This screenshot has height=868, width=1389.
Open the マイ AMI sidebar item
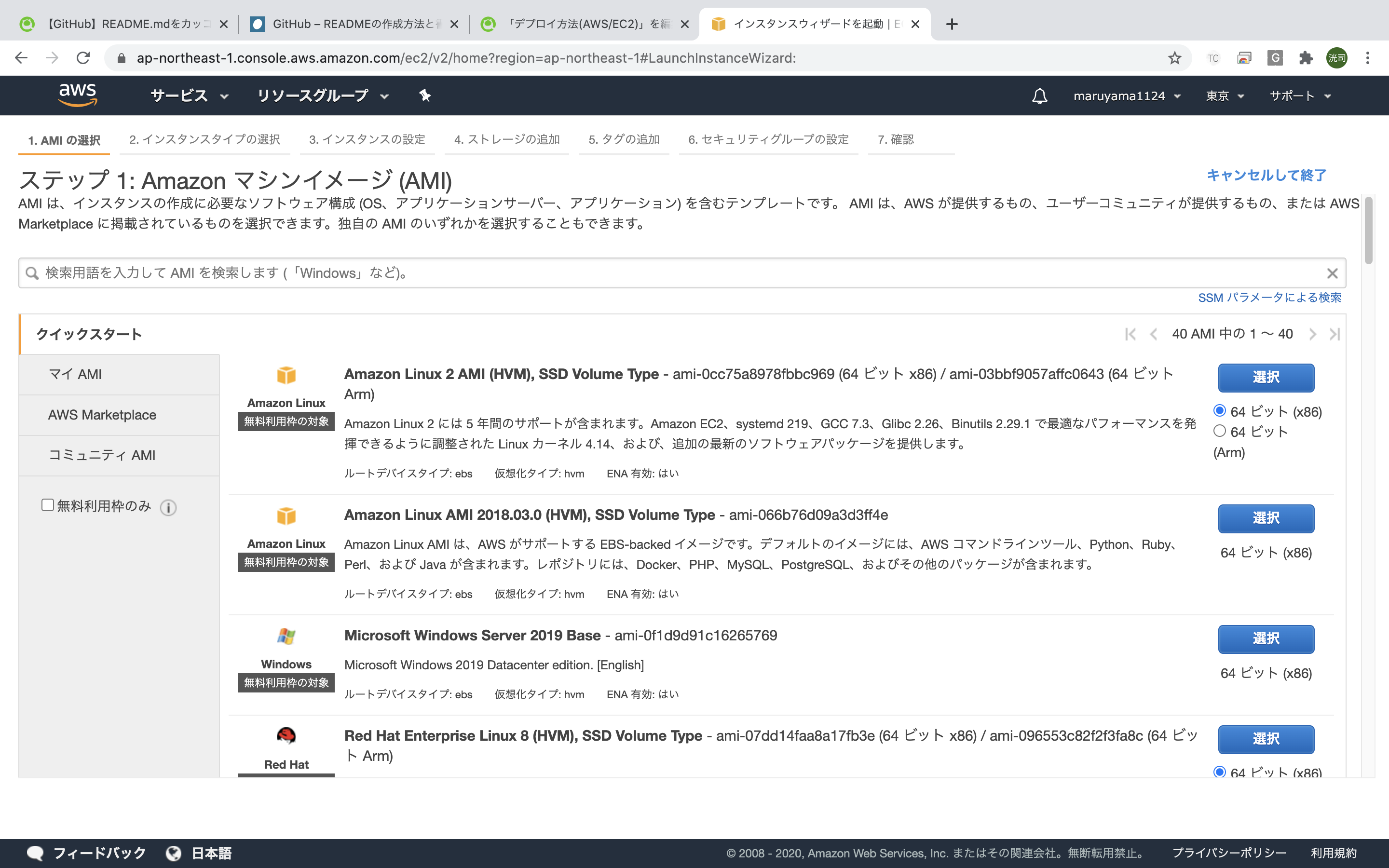tap(120, 374)
